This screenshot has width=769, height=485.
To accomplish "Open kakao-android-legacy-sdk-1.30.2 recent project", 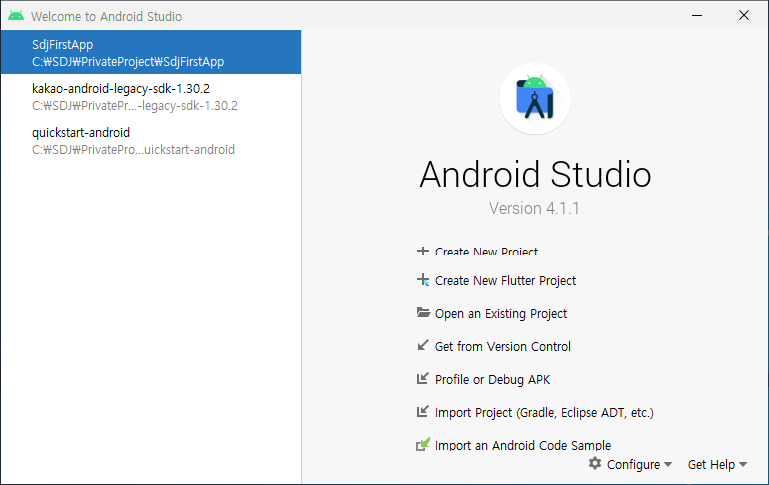I will [x=151, y=97].
